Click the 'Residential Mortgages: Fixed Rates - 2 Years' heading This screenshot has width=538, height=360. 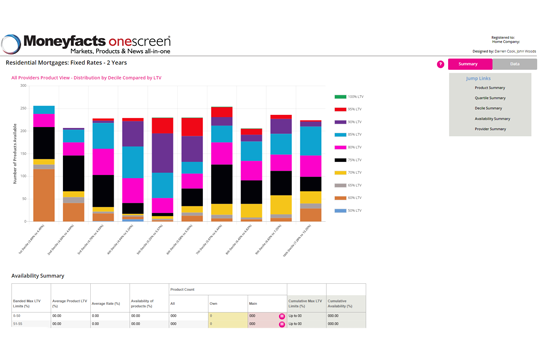(66, 63)
